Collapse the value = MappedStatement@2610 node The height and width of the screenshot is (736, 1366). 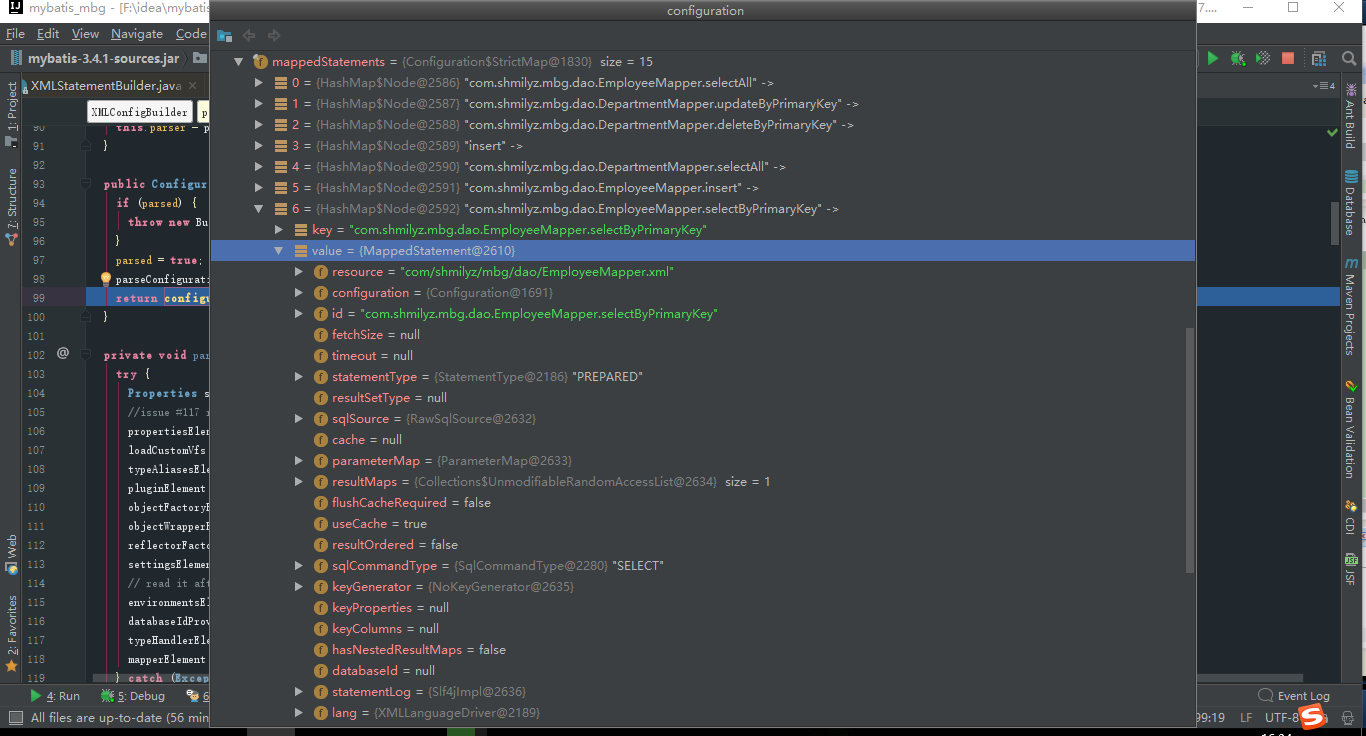[x=278, y=250]
